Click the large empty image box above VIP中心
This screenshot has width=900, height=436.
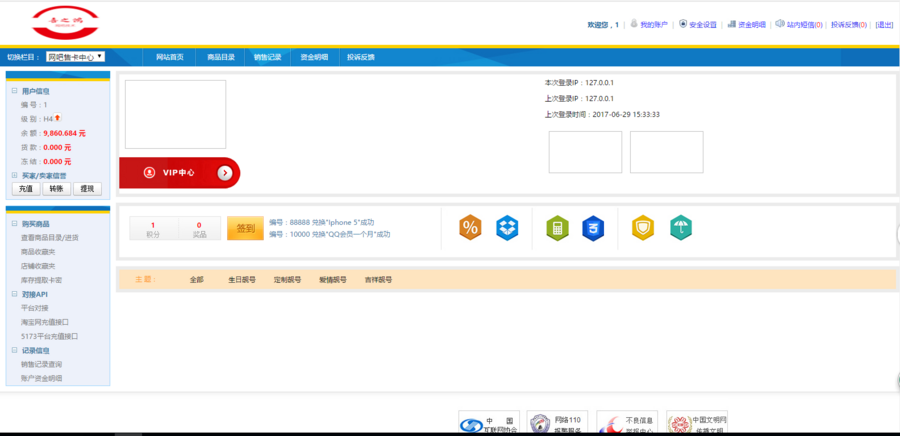pos(176,114)
